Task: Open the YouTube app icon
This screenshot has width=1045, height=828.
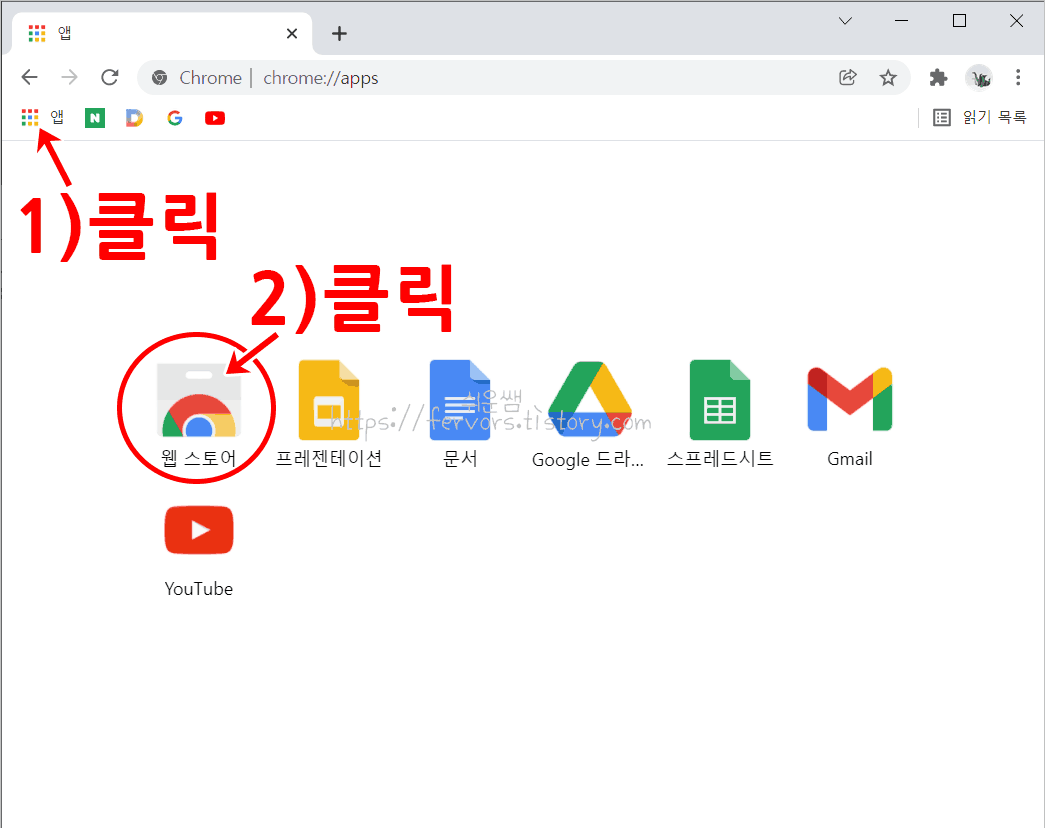Action: (199, 530)
